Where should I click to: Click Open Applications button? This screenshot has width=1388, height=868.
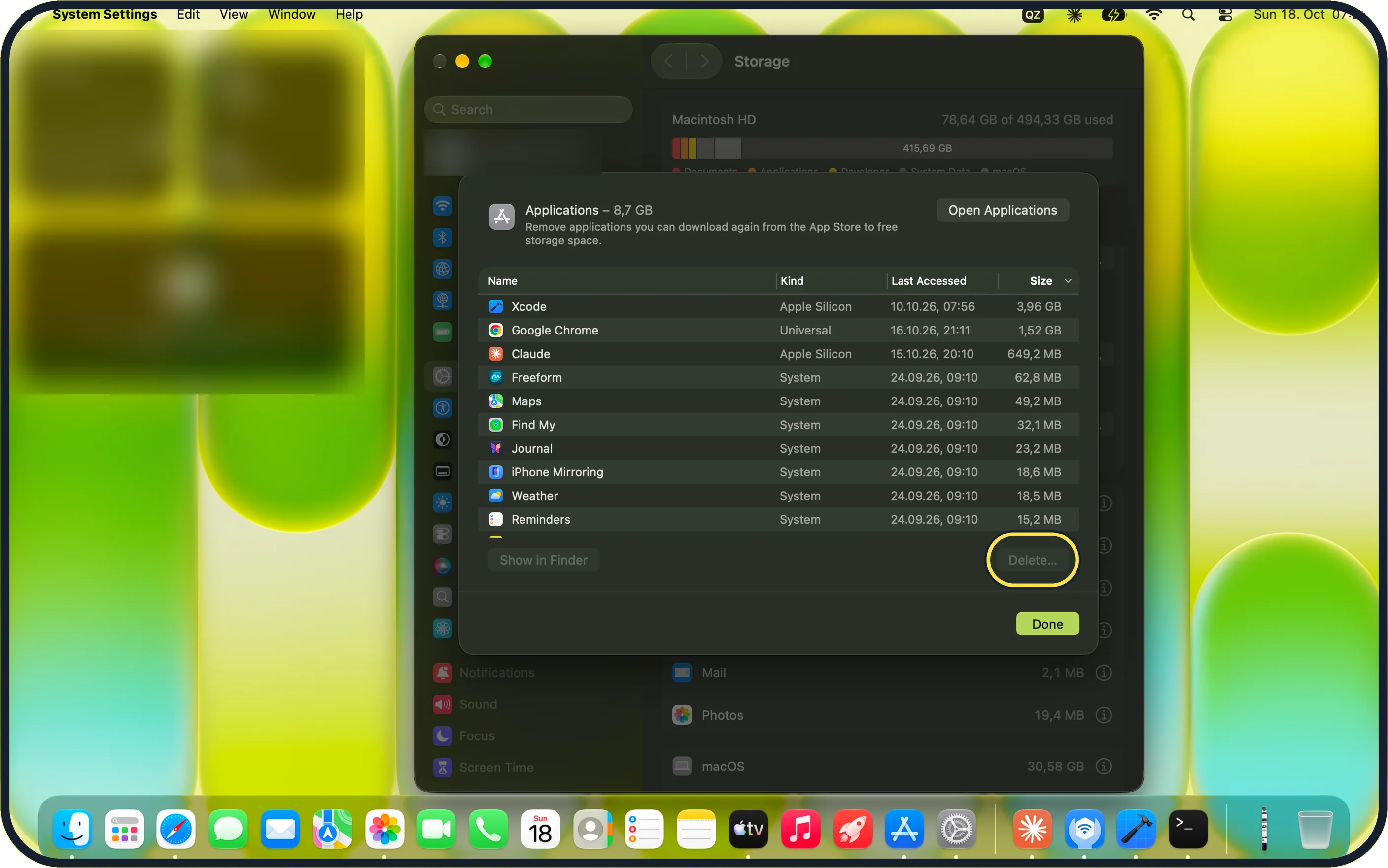point(1003,210)
